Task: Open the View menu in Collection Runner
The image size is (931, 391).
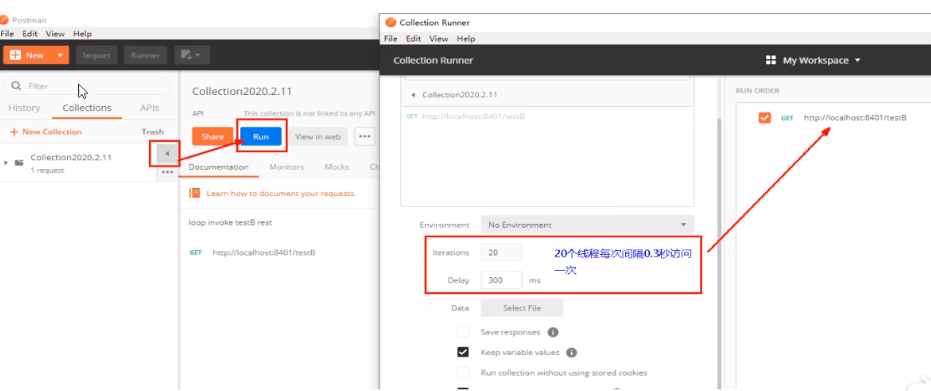Action: click(x=439, y=39)
